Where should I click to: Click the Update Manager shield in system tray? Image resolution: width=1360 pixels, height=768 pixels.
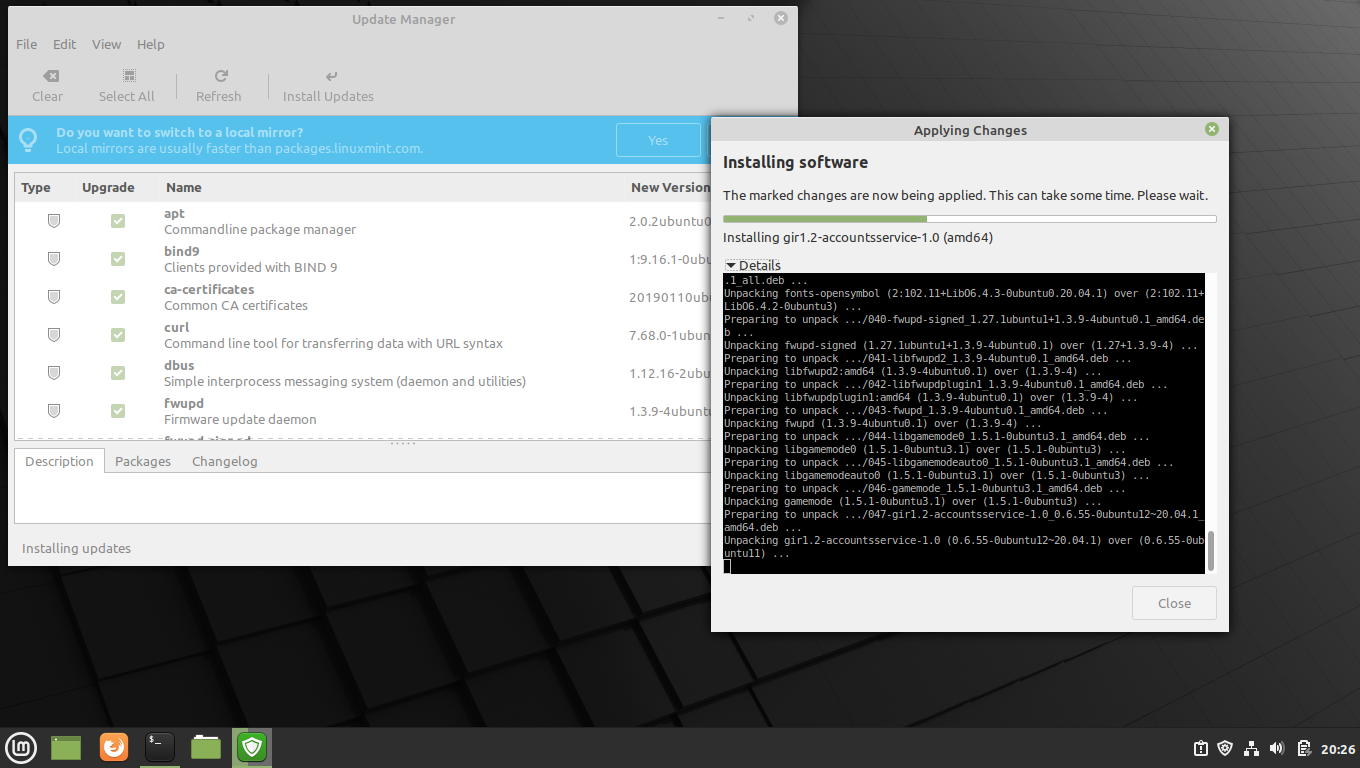click(x=1226, y=748)
